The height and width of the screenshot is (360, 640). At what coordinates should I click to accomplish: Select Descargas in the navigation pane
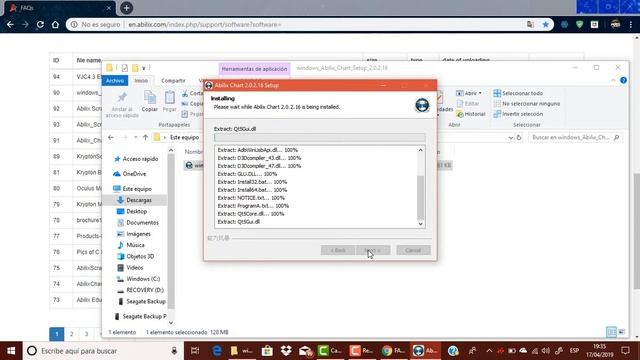point(138,200)
